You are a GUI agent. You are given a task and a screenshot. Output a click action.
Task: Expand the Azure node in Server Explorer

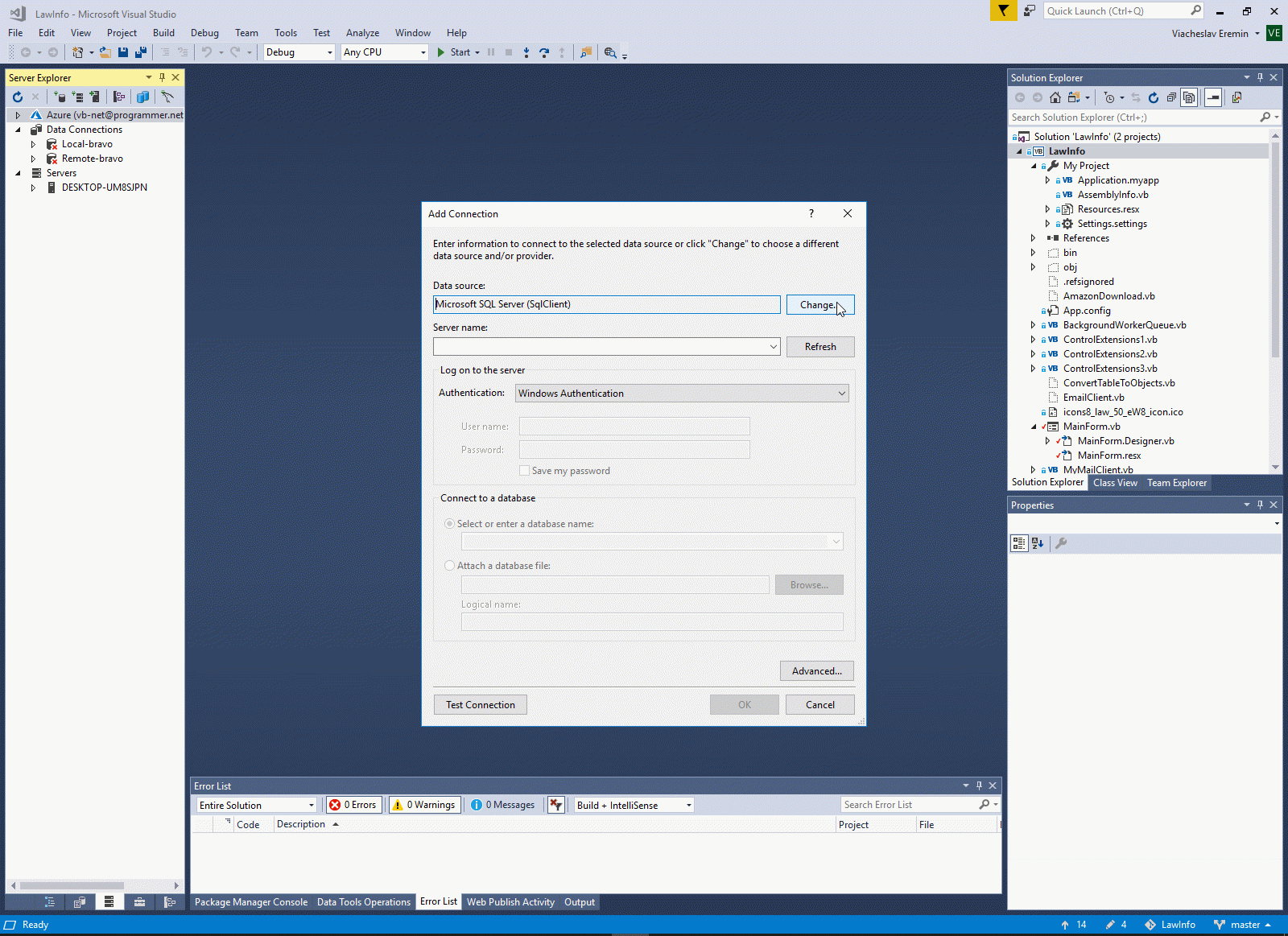(18, 115)
